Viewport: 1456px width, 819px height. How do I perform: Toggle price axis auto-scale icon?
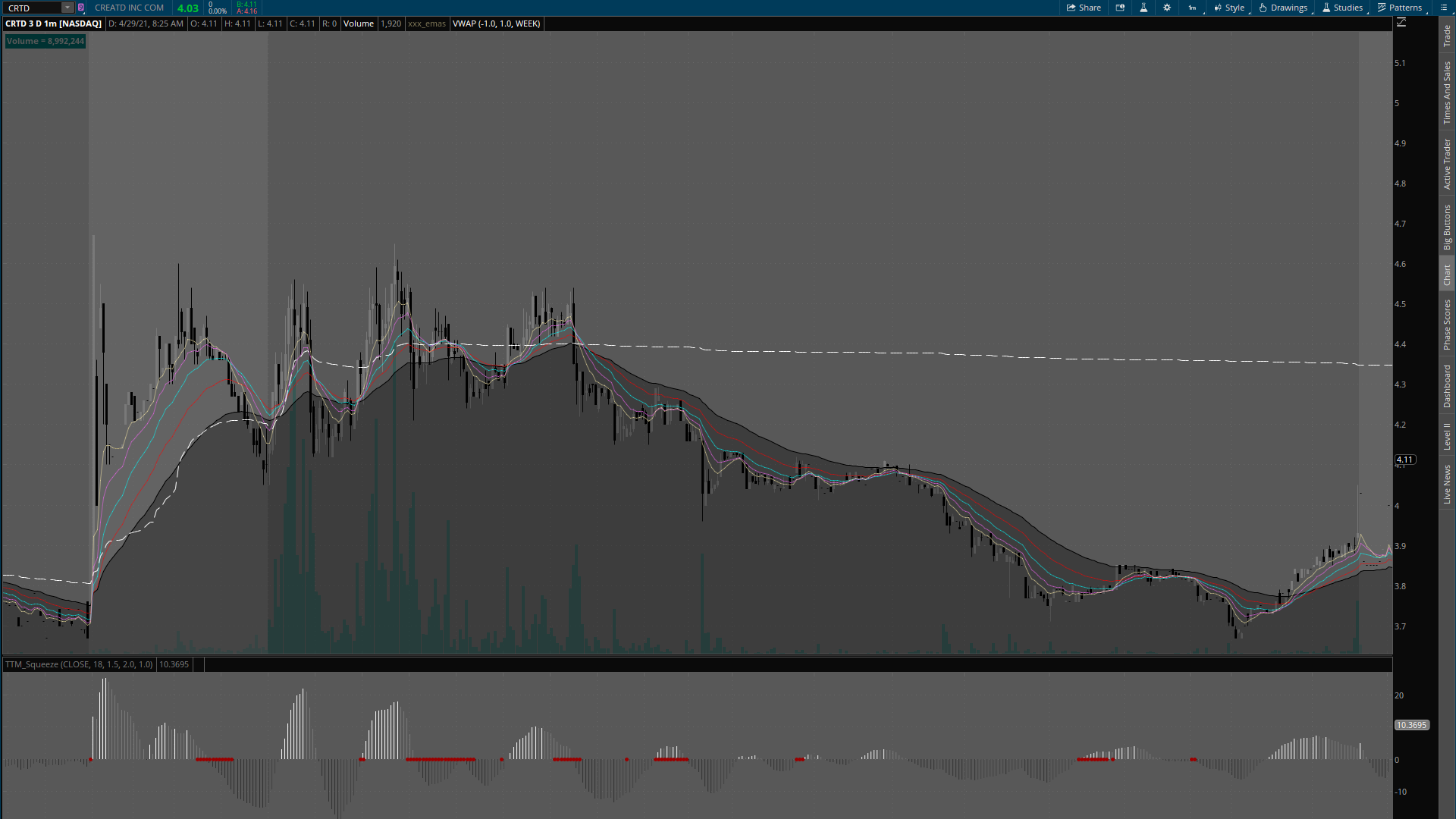[x=1401, y=23]
